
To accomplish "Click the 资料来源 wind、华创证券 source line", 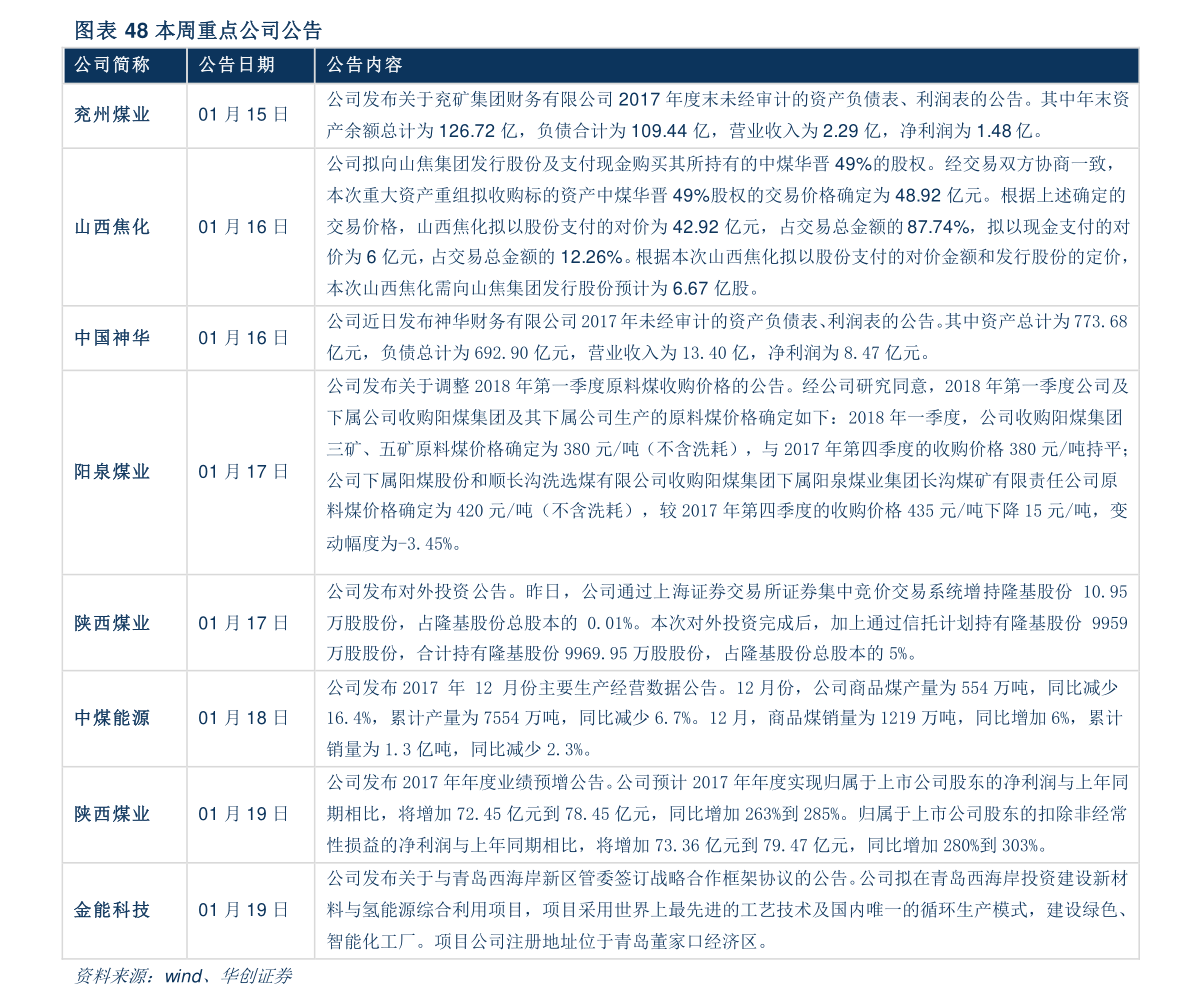I will [184, 976].
